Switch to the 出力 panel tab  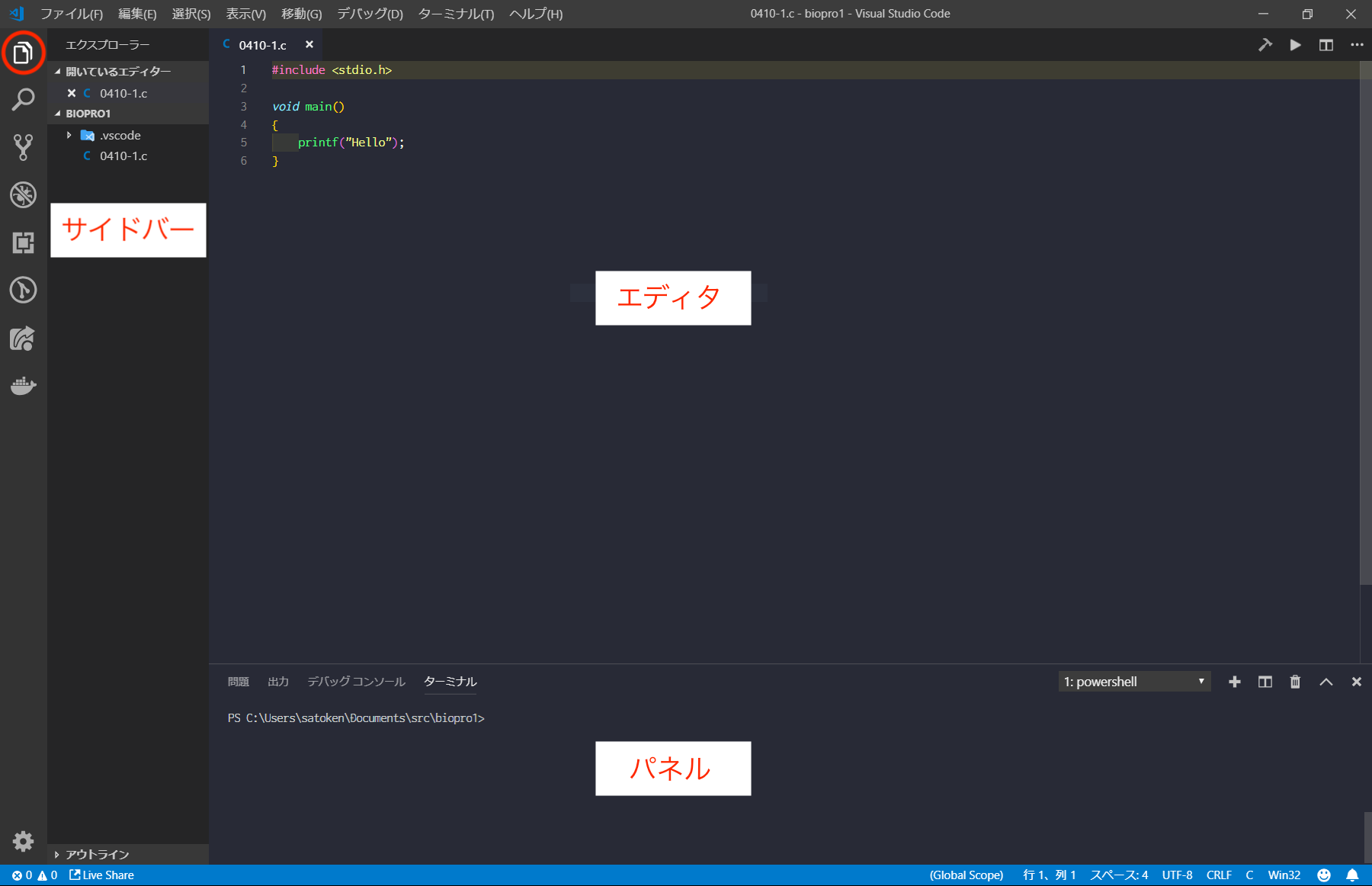(278, 682)
